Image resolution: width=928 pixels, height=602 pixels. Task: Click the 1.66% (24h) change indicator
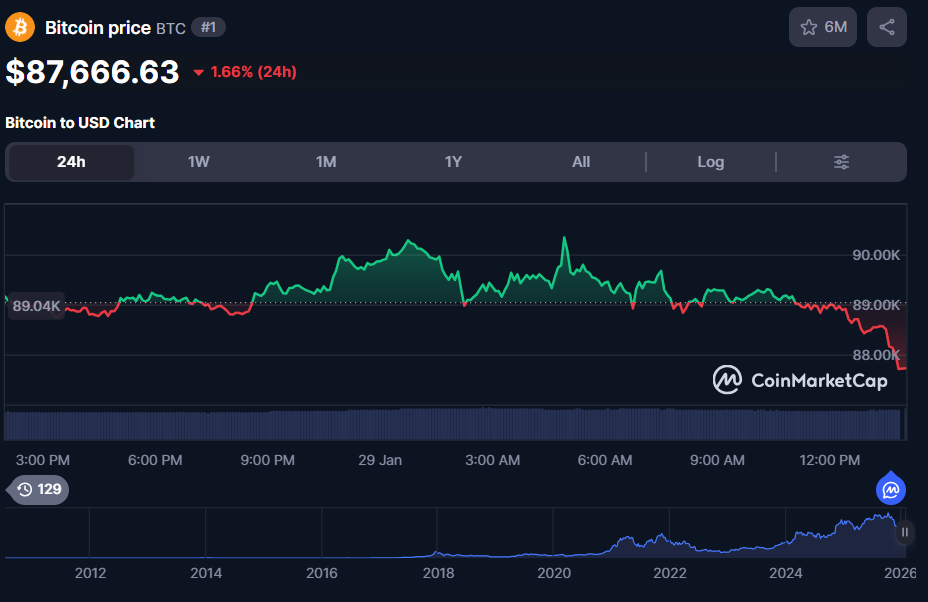coord(245,72)
